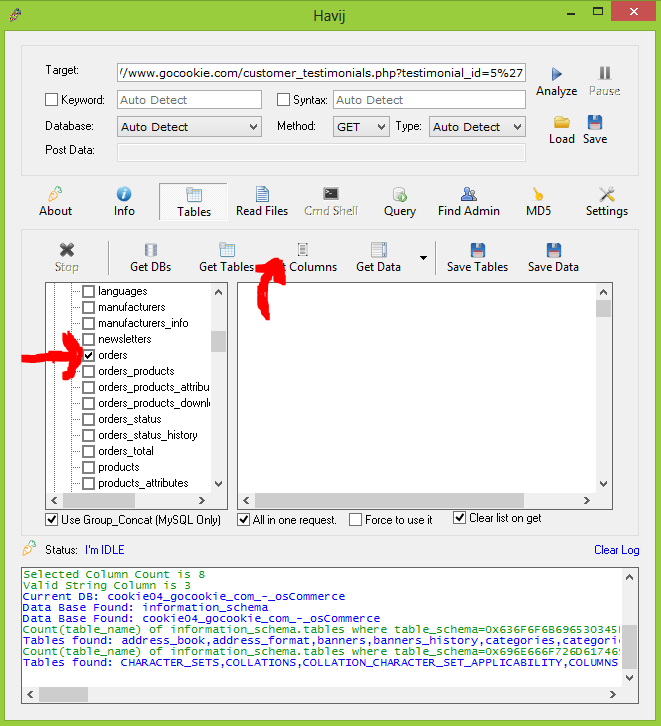Select the orders_status tree item

tap(130, 419)
